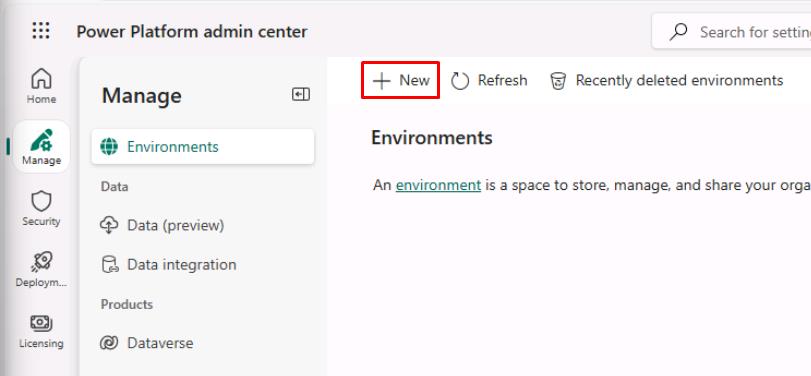Click the Data integration database icon
The width and height of the screenshot is (811, 376).
click(x=109, y=265)
